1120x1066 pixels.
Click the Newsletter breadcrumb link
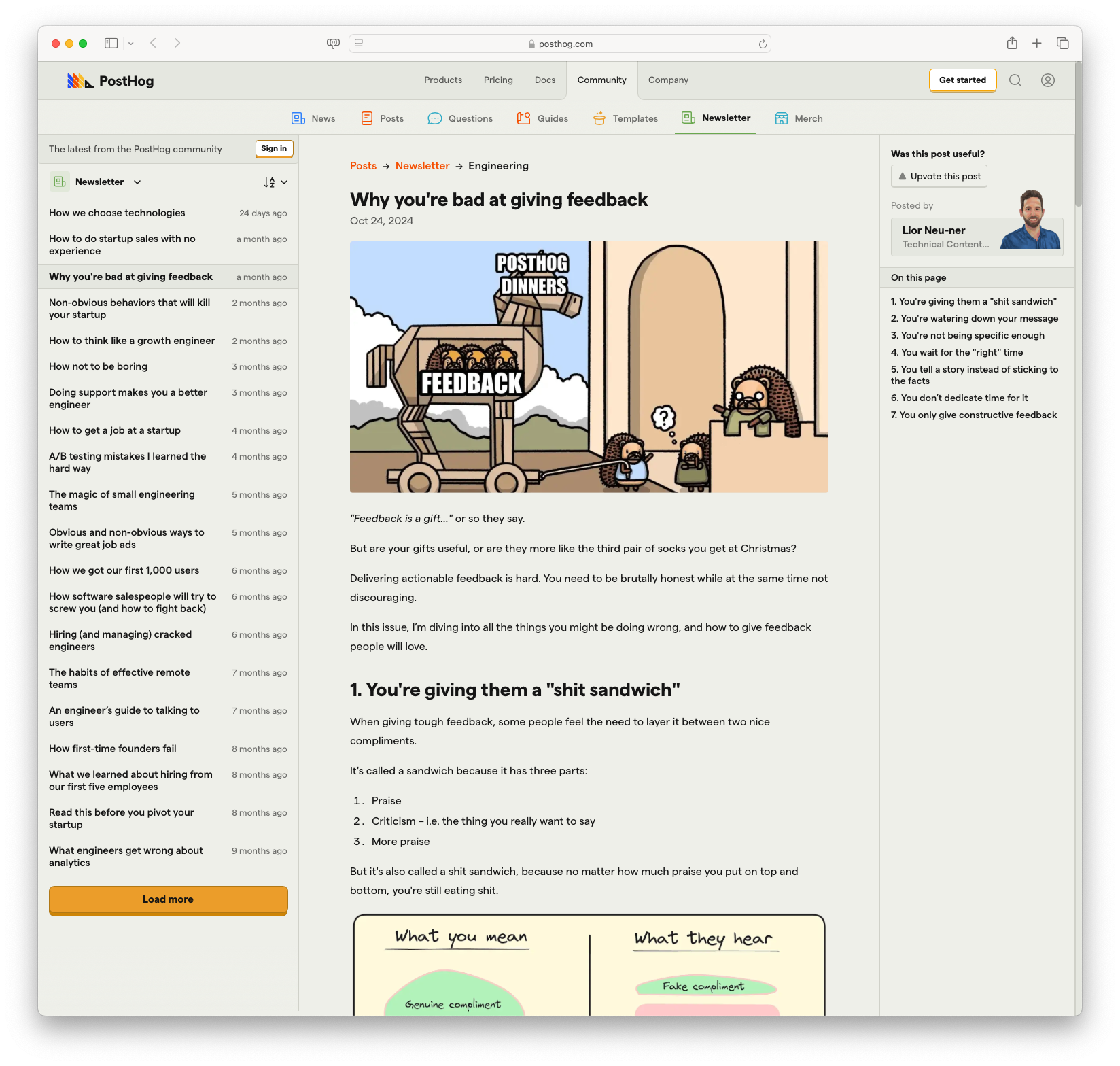422,166
